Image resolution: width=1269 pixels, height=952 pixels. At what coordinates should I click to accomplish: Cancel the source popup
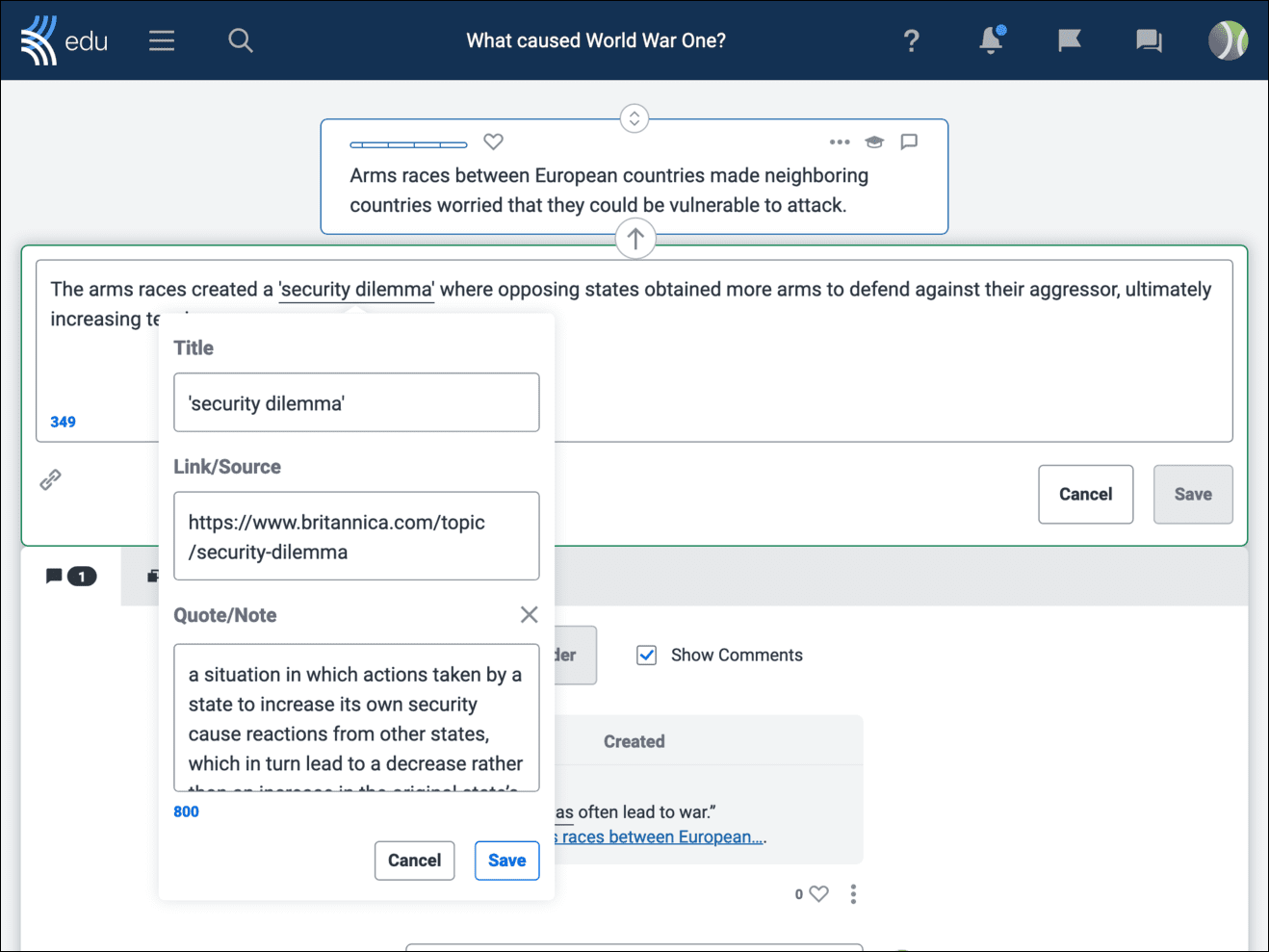tap(415, 861)
